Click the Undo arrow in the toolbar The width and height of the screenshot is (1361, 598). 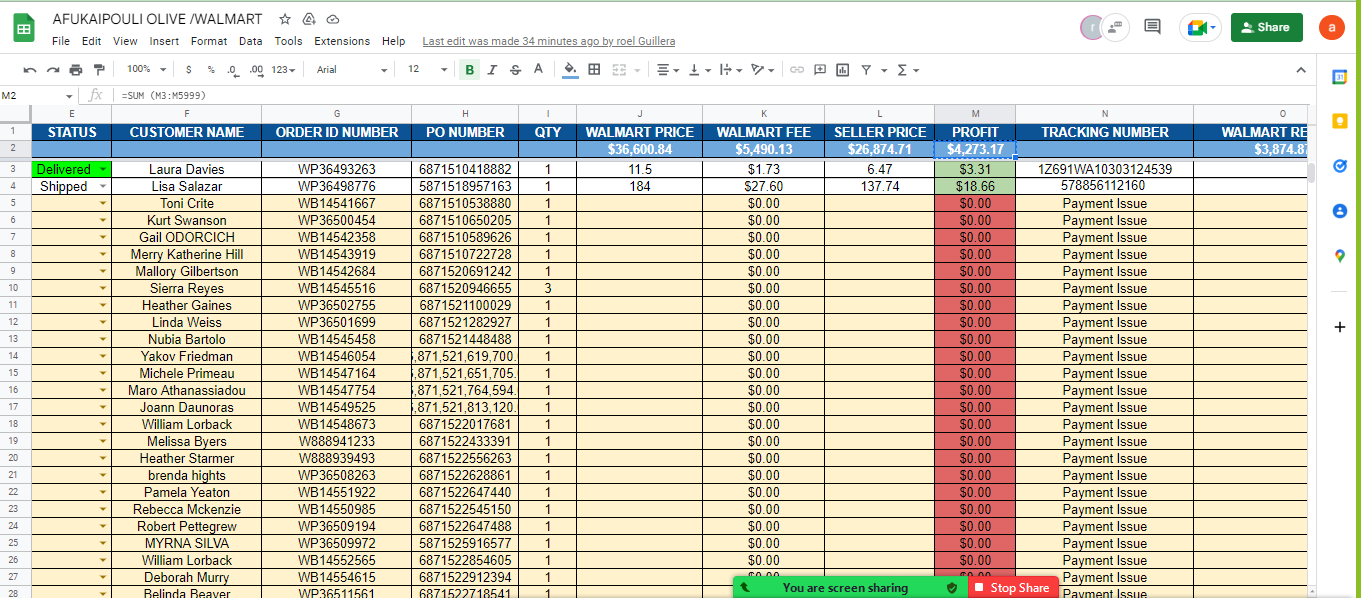click(30, 70)
